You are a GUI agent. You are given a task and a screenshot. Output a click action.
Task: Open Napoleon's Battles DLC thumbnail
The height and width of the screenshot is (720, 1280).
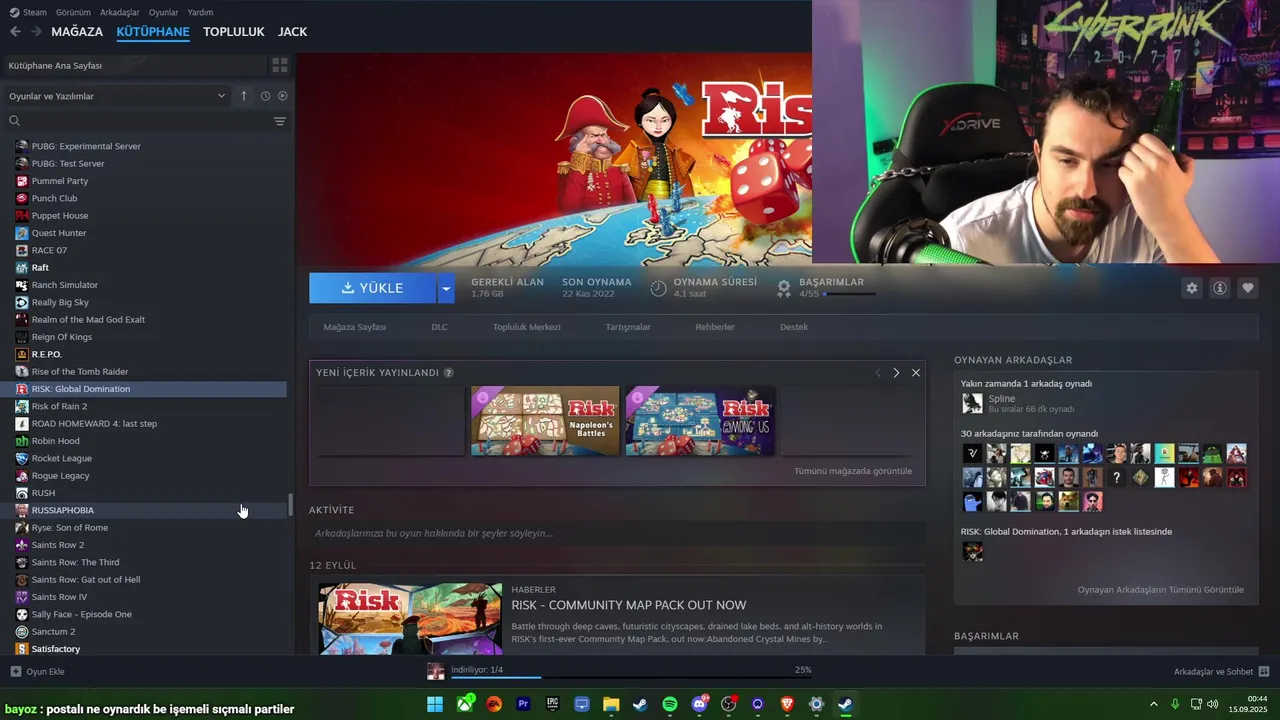pyautogui.click(x=545, y=421)
